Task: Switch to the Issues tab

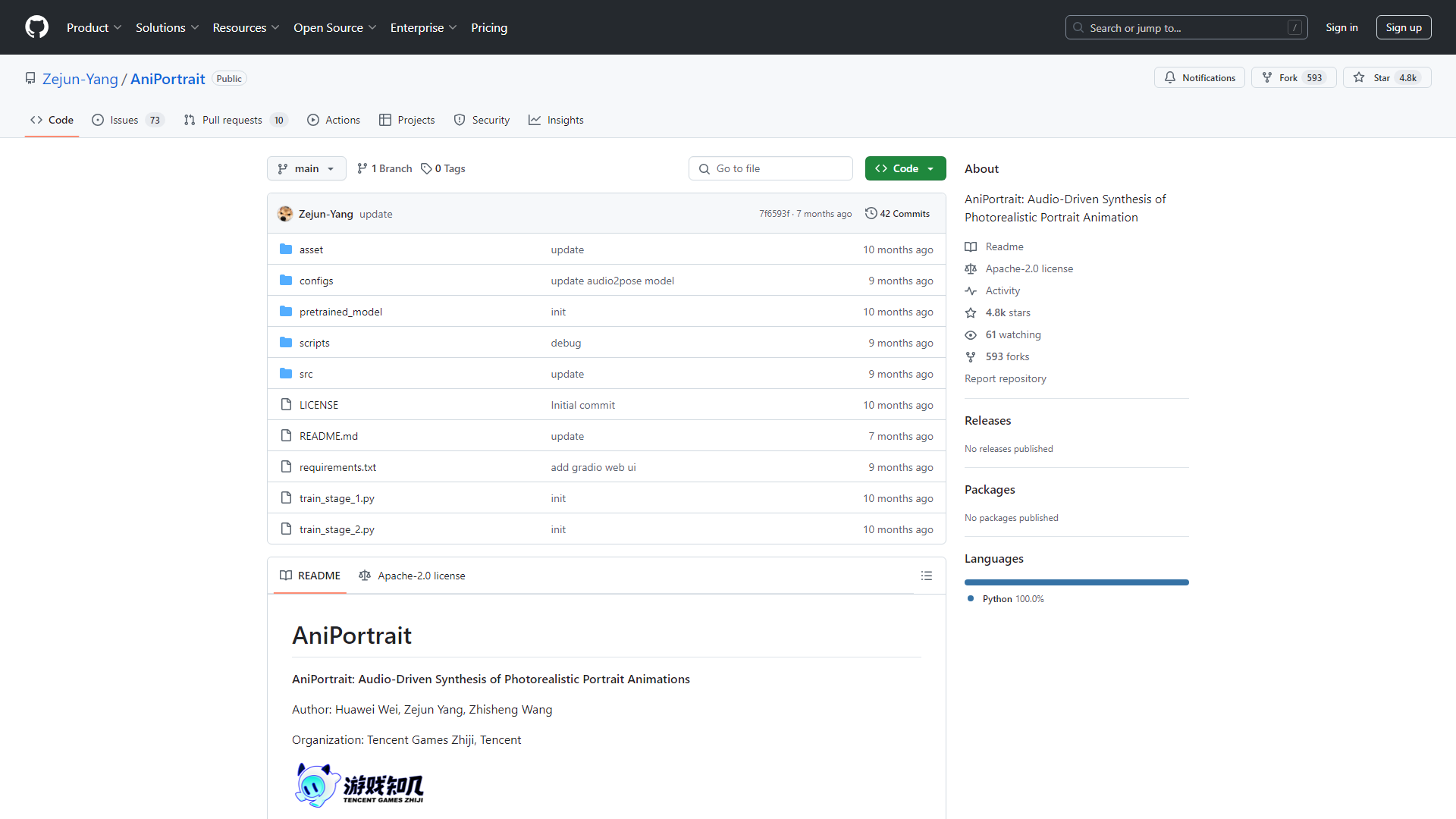Action: (127, 120)
